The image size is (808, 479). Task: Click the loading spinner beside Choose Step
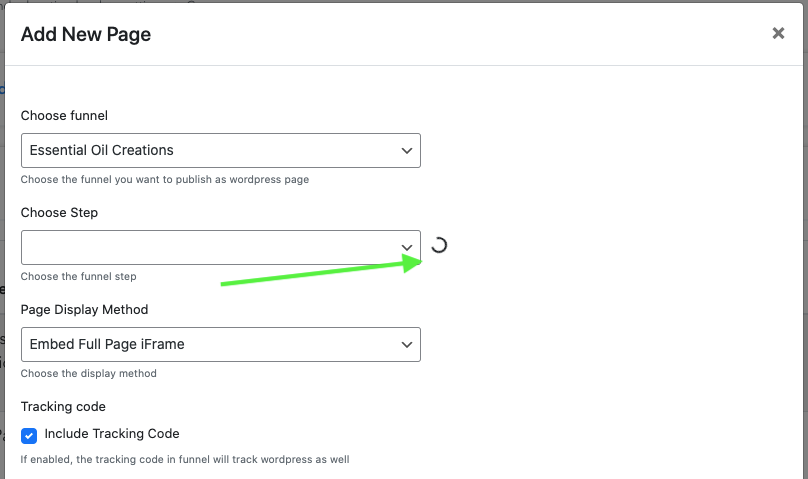[x=438, y=246]
